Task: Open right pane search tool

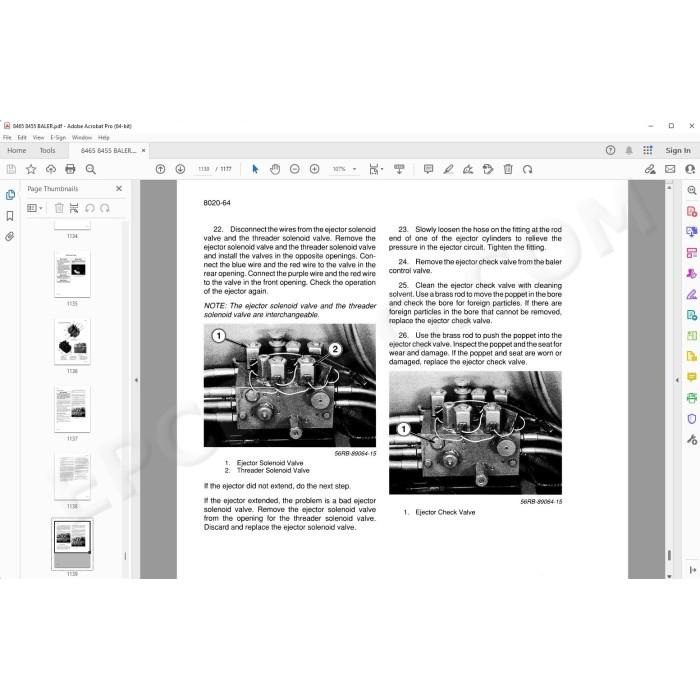Action: pos(692,190)
